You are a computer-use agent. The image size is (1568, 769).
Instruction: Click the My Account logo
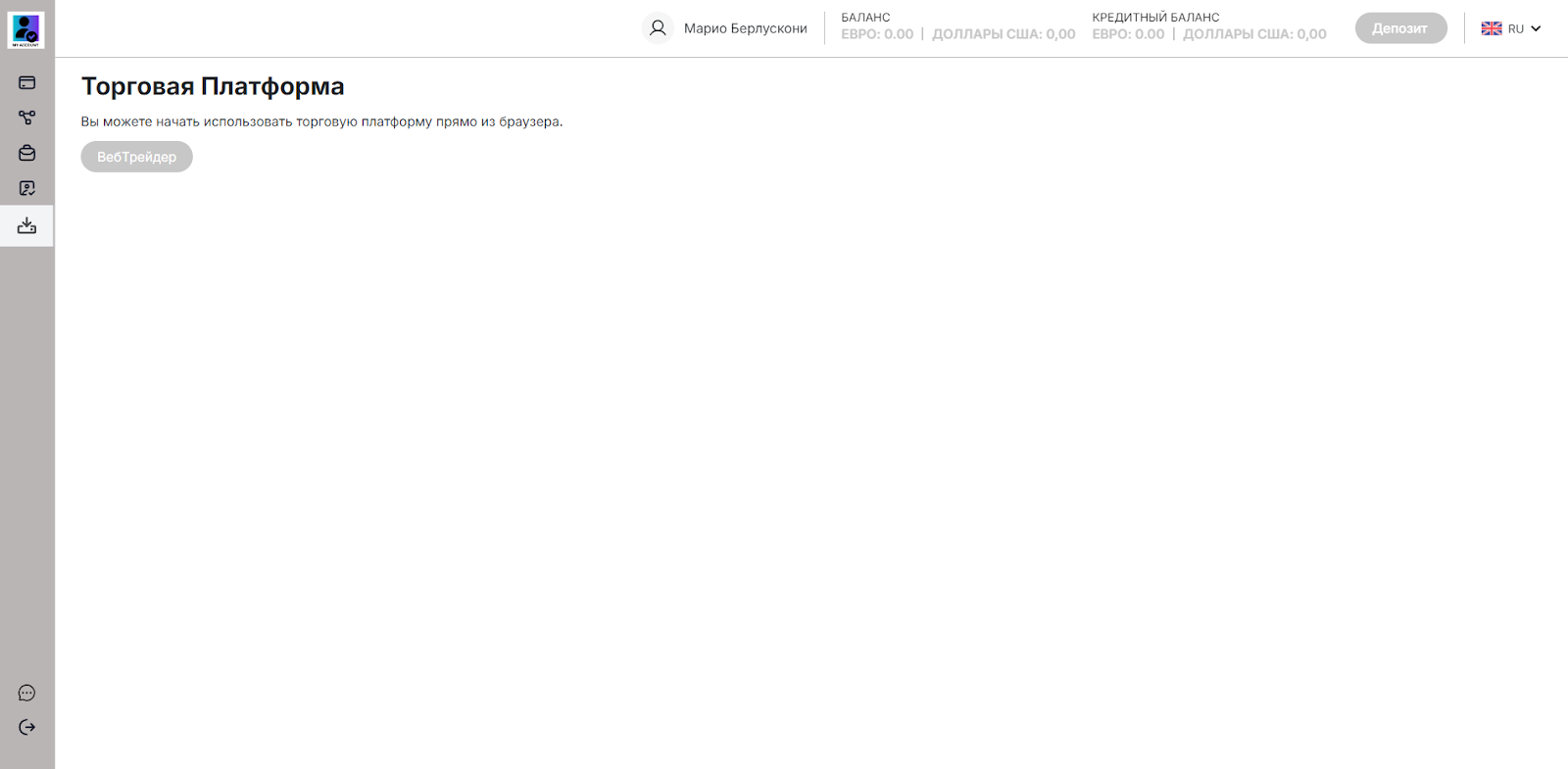26,30
